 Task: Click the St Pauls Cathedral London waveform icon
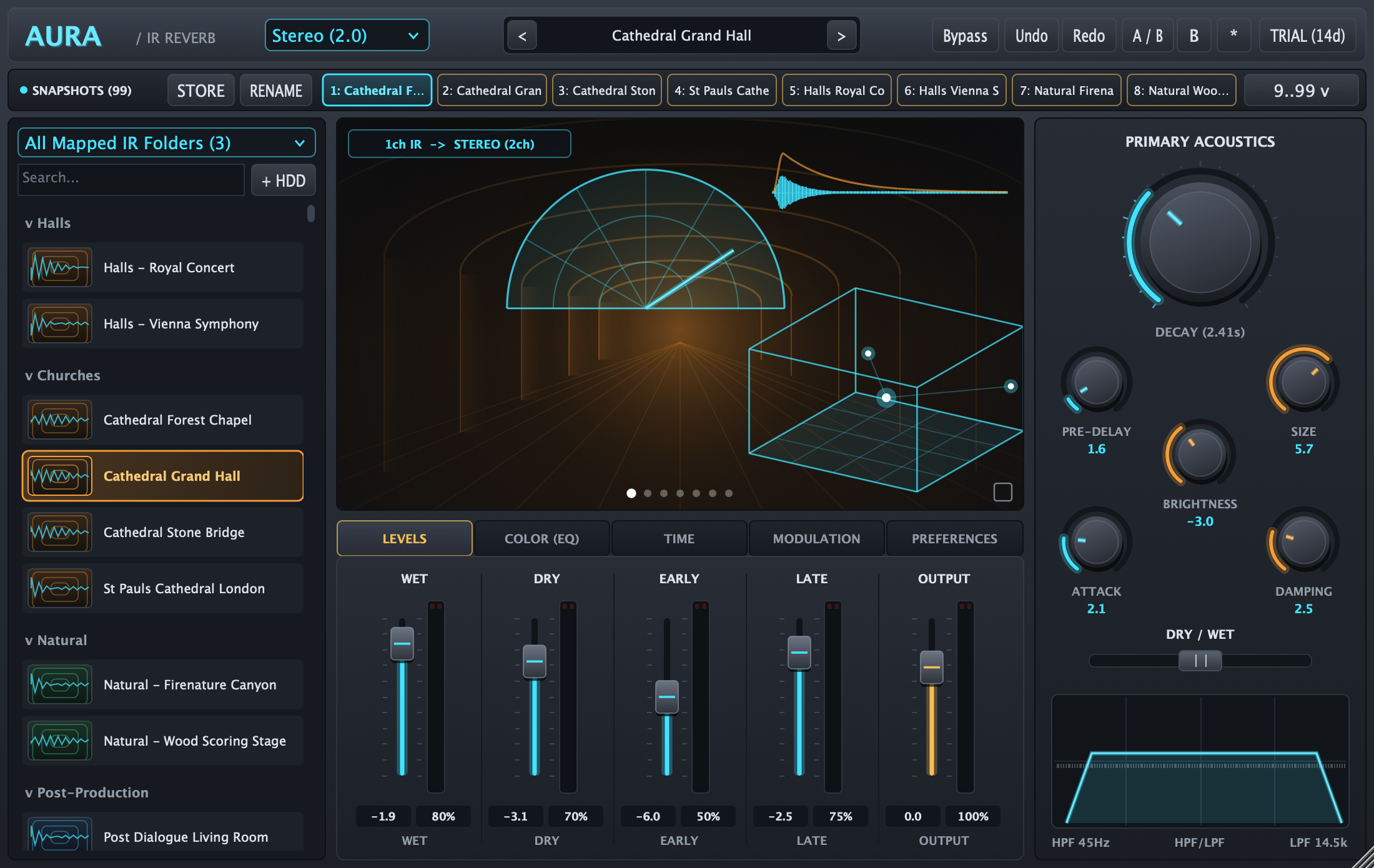coord(60,589)
